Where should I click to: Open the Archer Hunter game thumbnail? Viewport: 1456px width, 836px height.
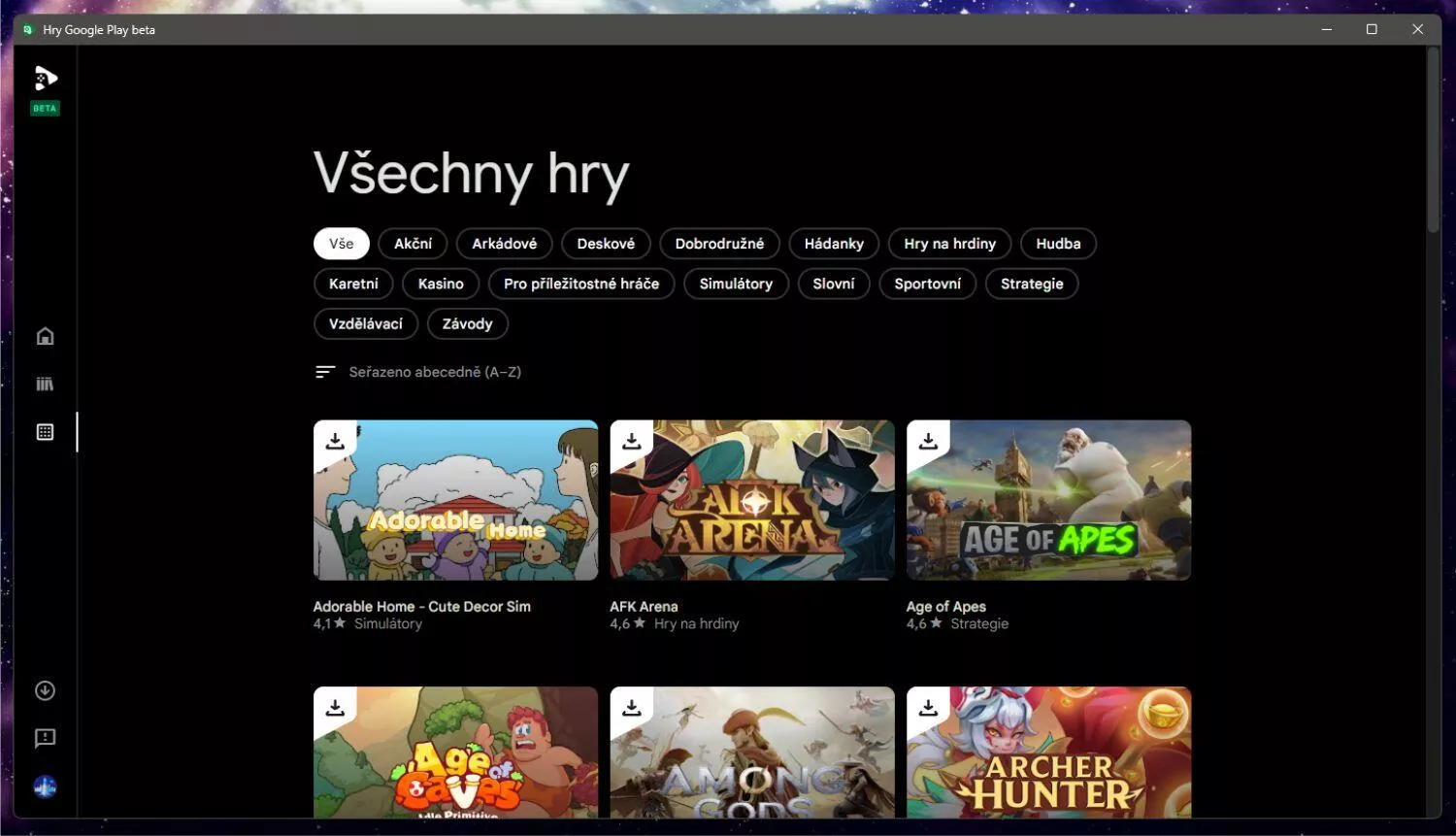[x=1048, y=752]
